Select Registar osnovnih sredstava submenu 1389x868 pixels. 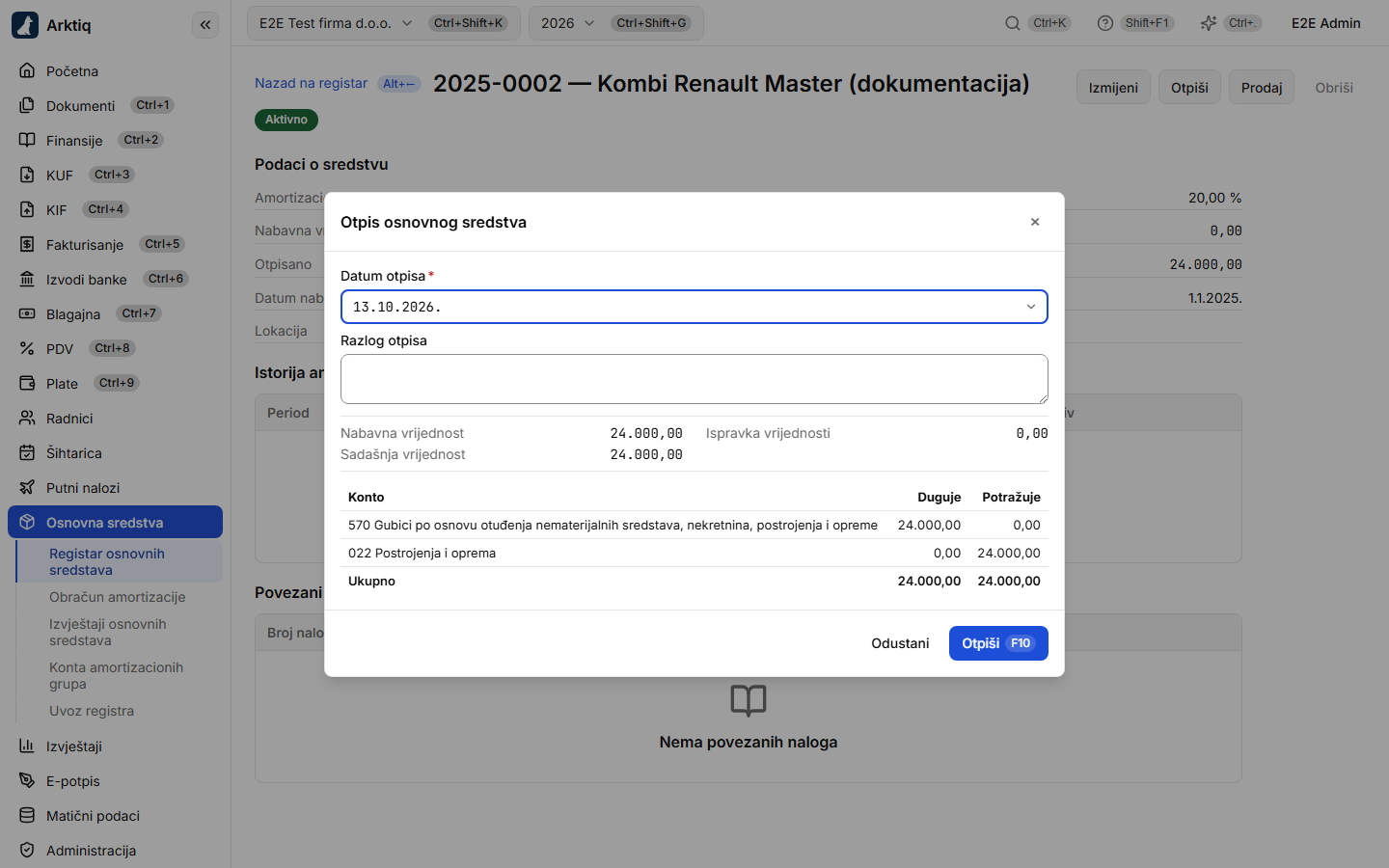coord(120,561)
